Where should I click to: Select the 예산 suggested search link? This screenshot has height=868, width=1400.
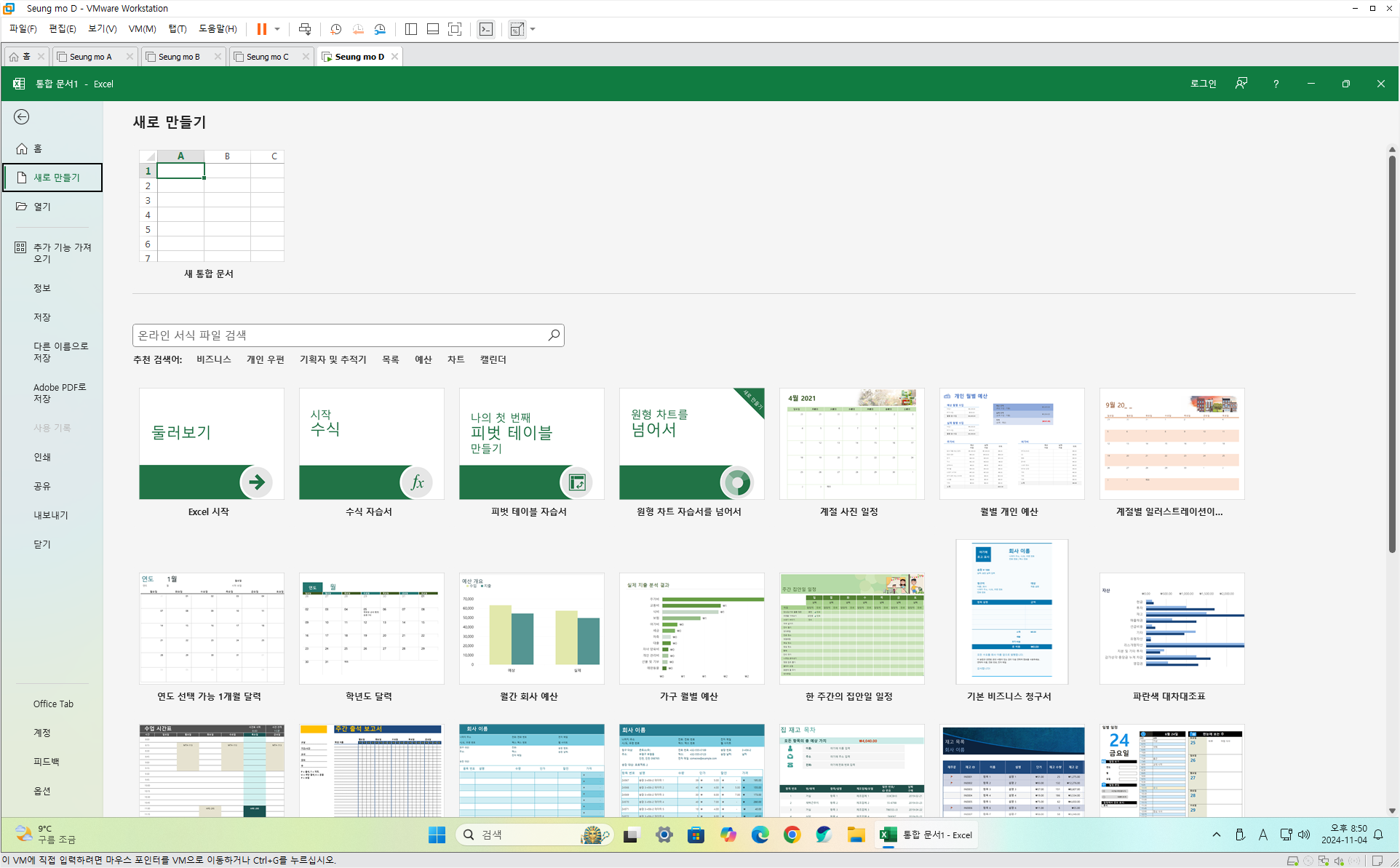[x=423, y=359]
